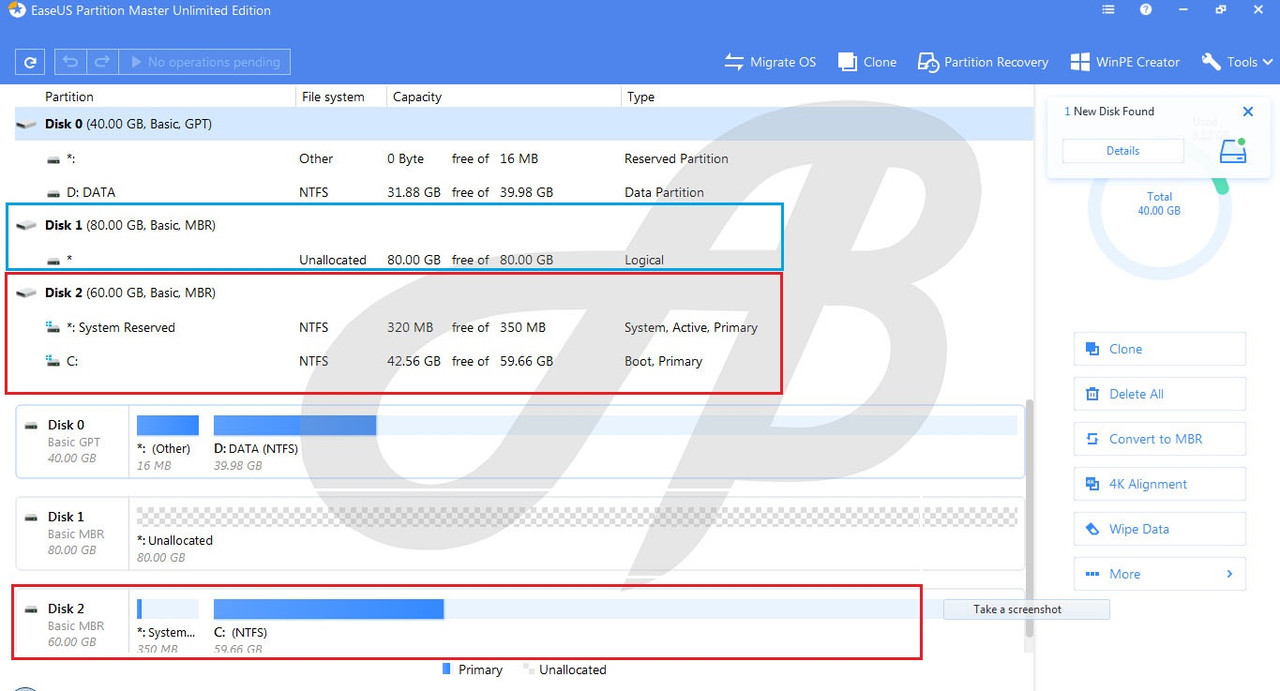Select the System Reserved partition row
The image size is (1280, 691).
click(524, 327)
